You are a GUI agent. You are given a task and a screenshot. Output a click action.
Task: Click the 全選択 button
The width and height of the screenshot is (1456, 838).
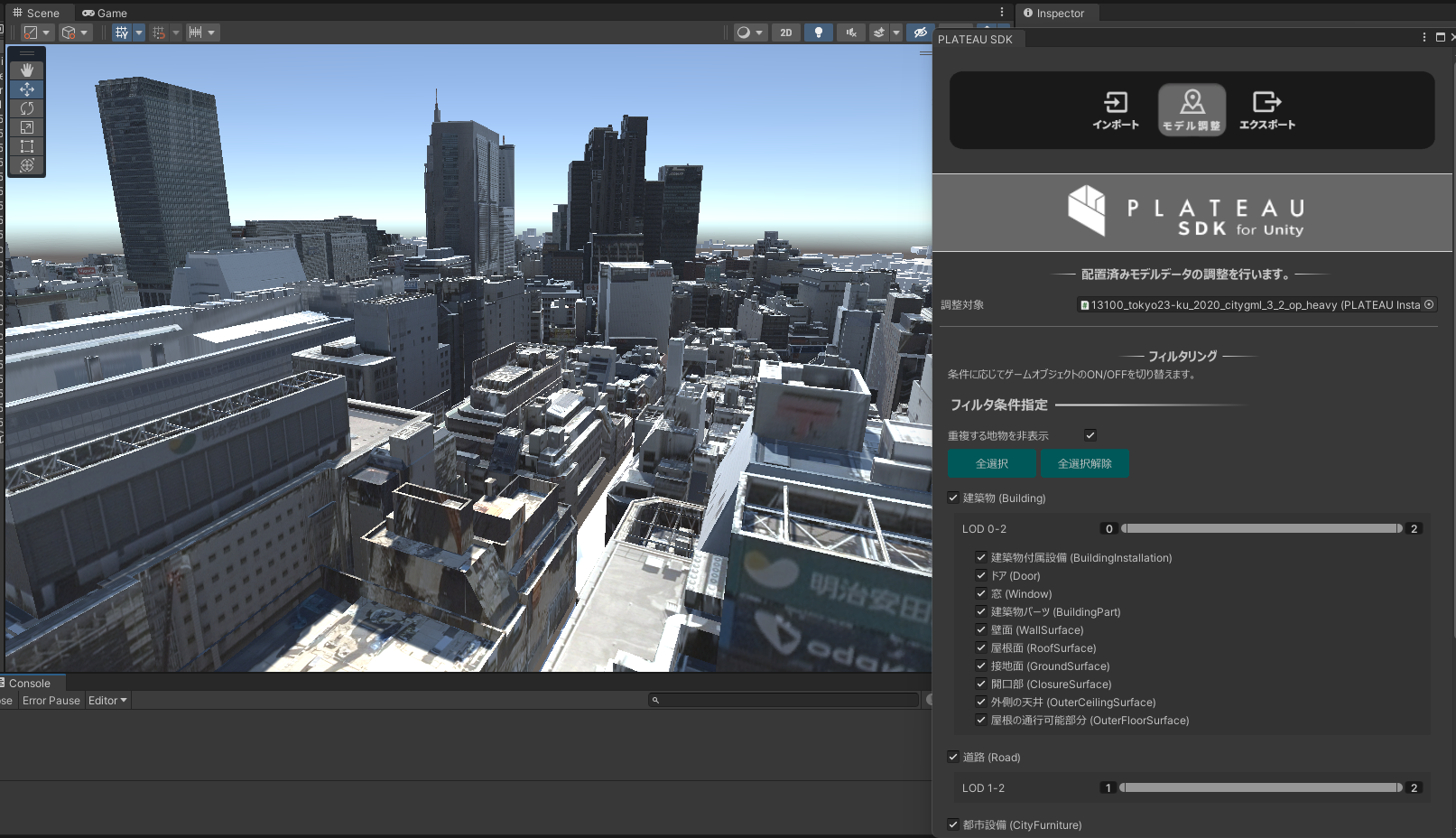[x=991, y=463]
